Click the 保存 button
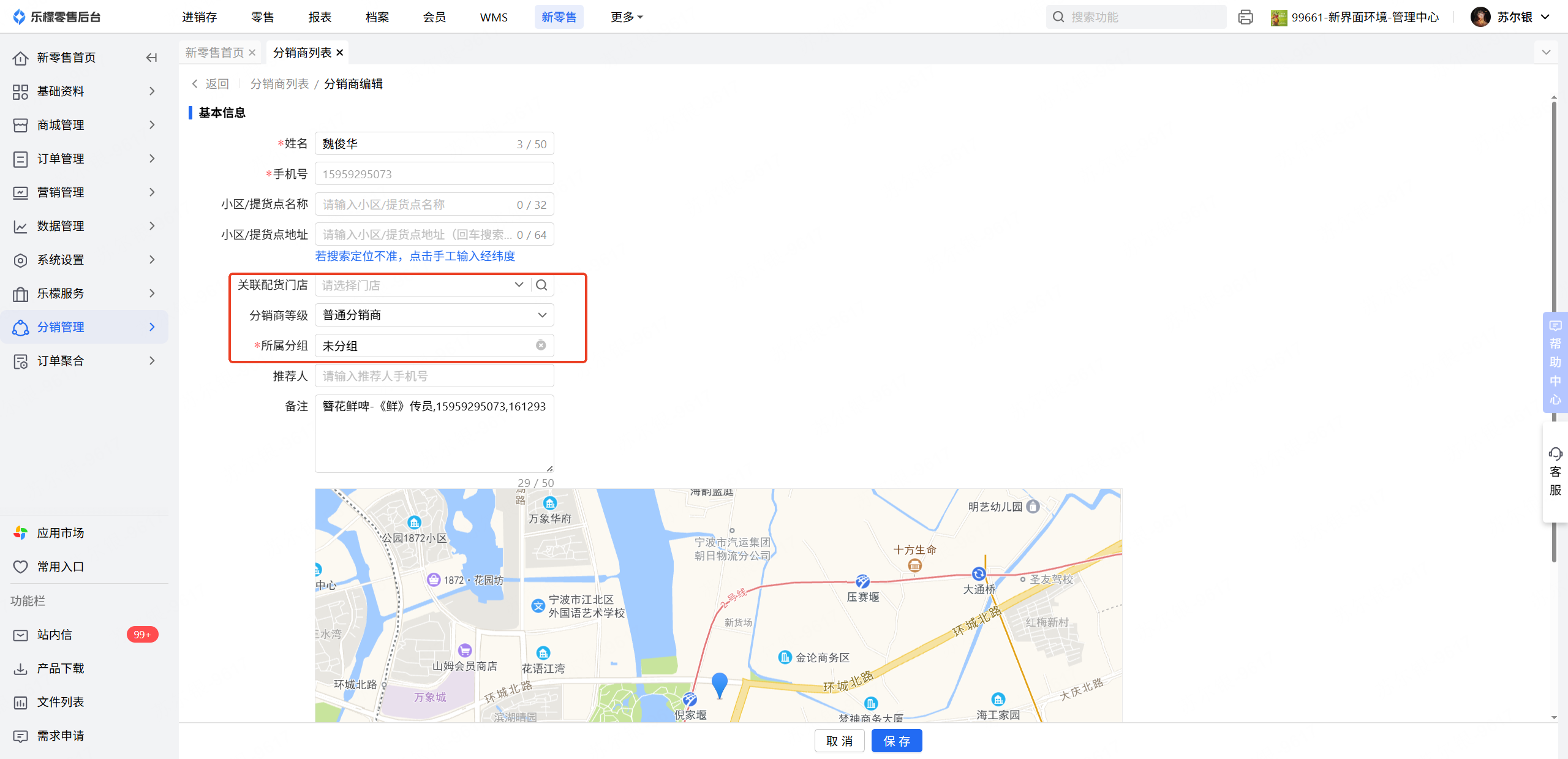 click(x=896, y=741)
